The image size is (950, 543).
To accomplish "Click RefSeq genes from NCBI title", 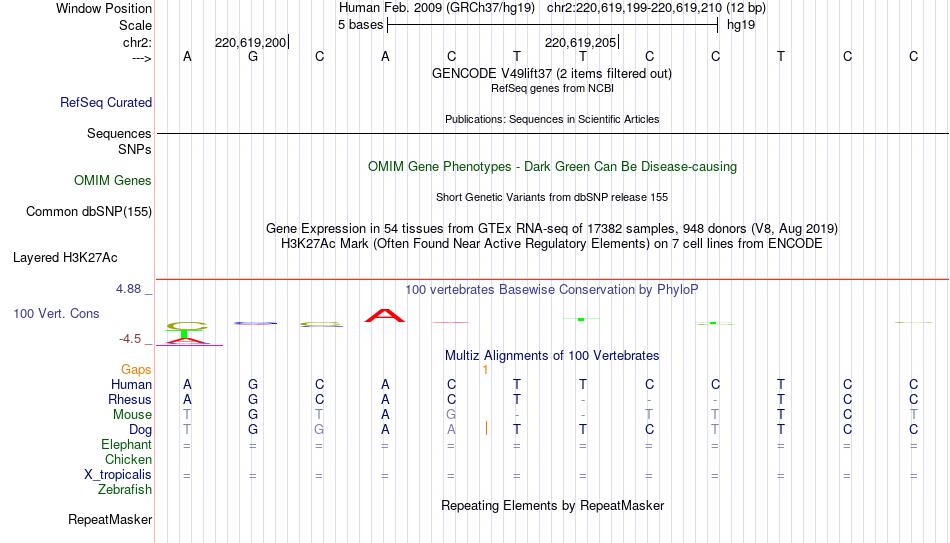I will point(552,88).
